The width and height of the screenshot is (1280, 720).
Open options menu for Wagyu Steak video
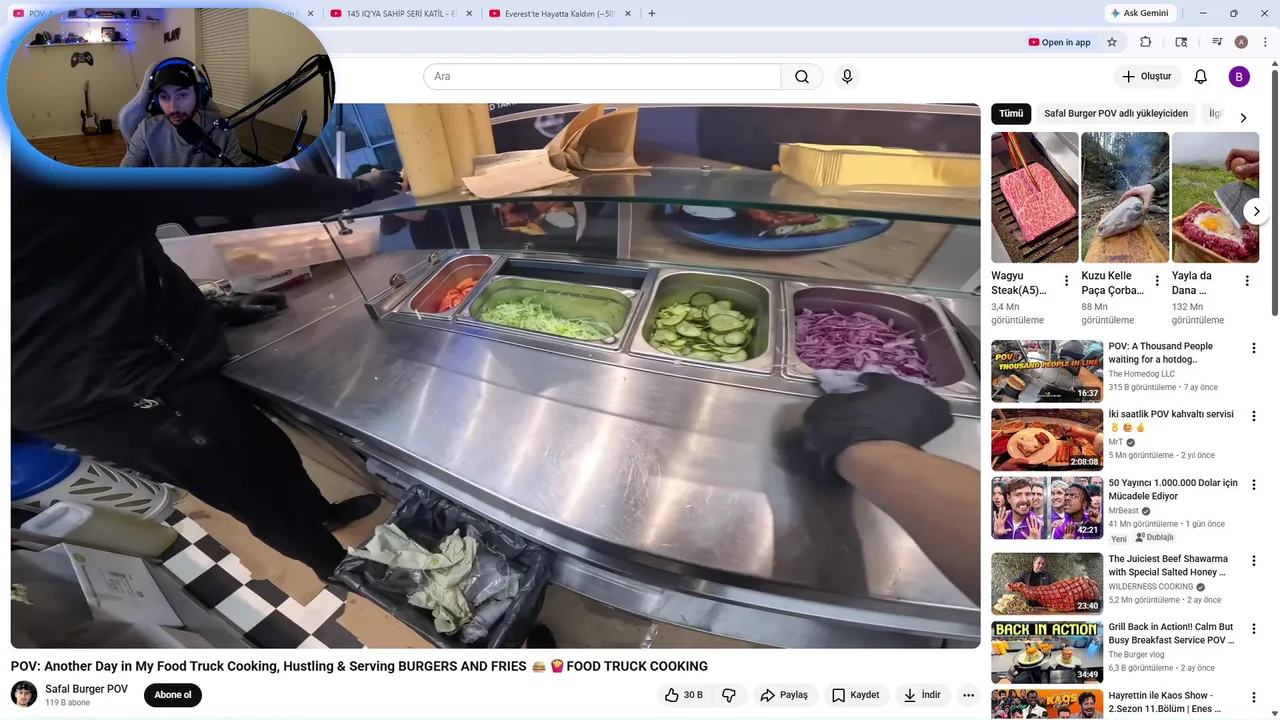click(1066, 281)
